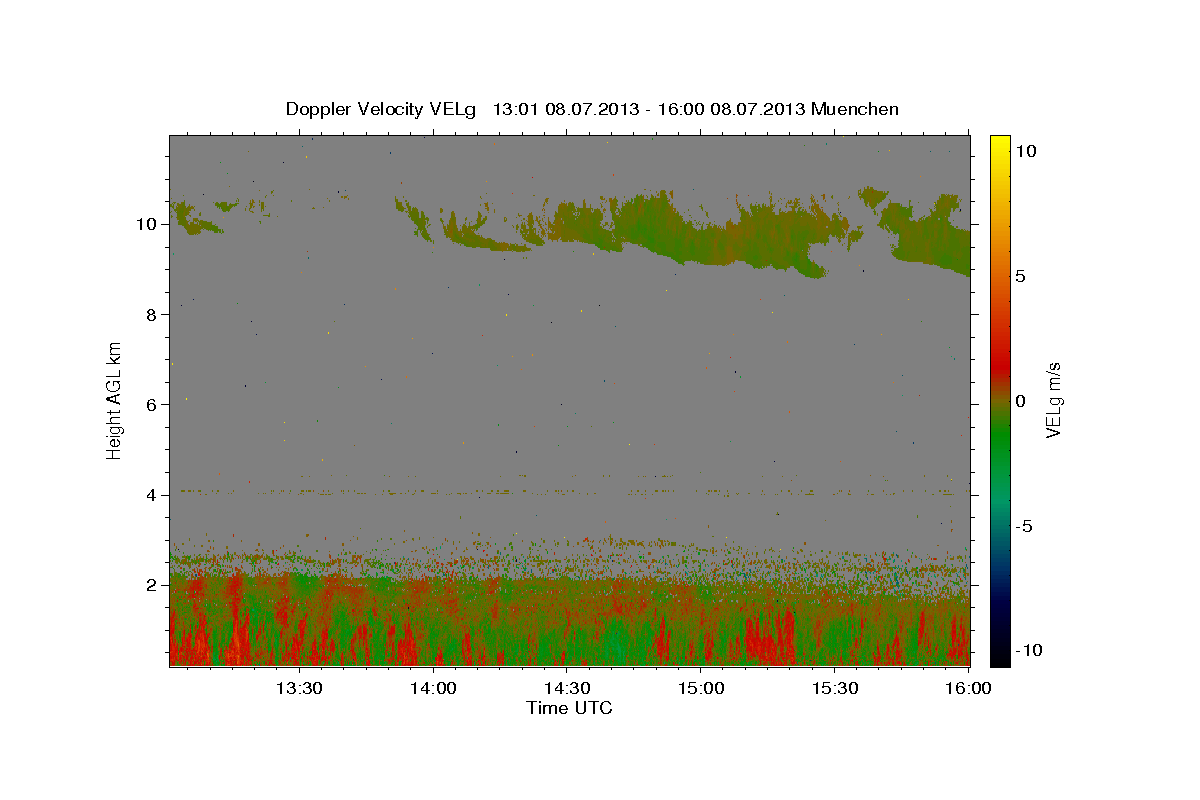Click the 'VELg m/s' colorbar label
This screenshot has height=800, width=1200.
pyautogui.click(x=1053, y=400)
